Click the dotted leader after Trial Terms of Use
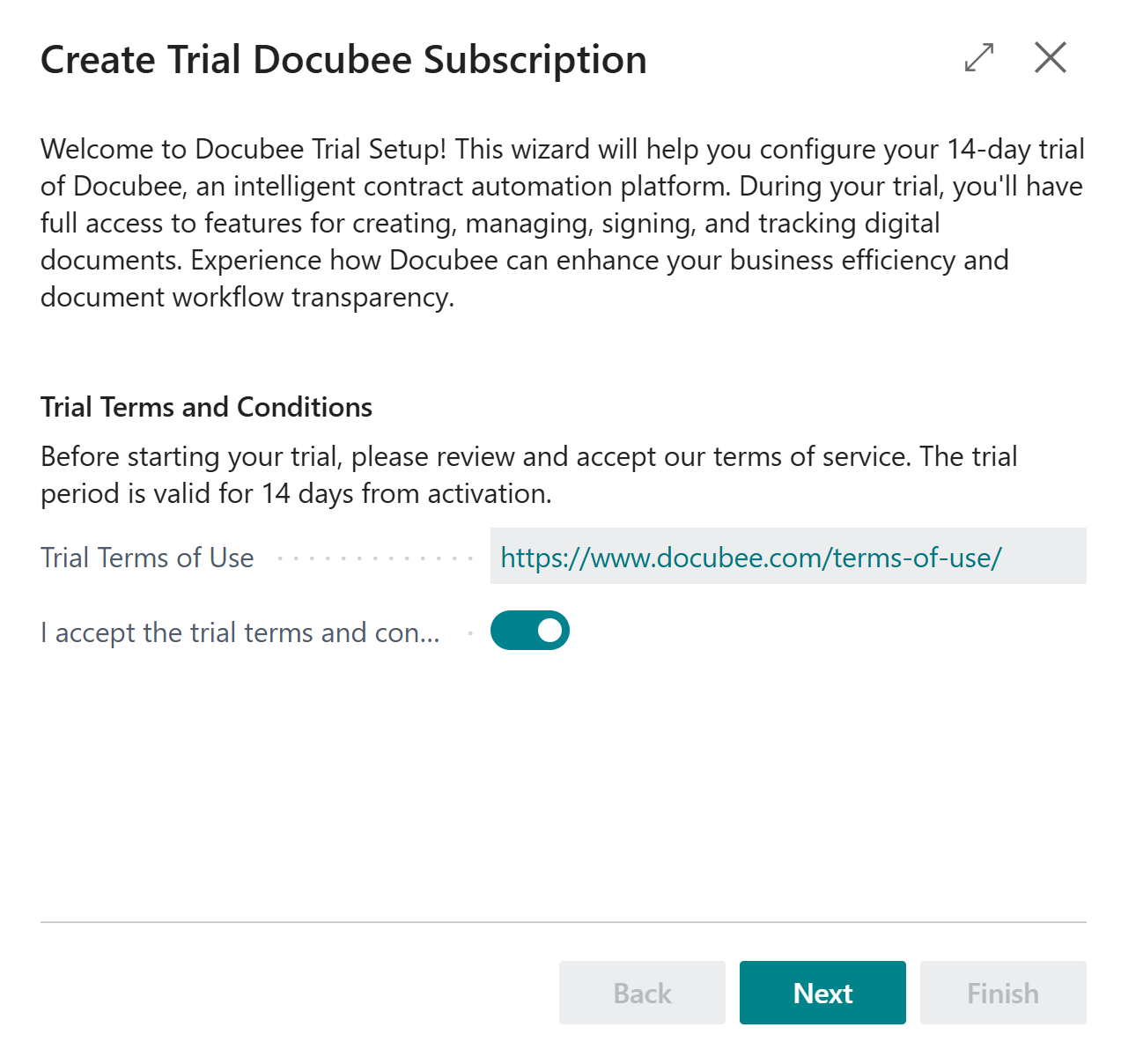Screen dimensions: 1121x1064 (x=375, y=558)
